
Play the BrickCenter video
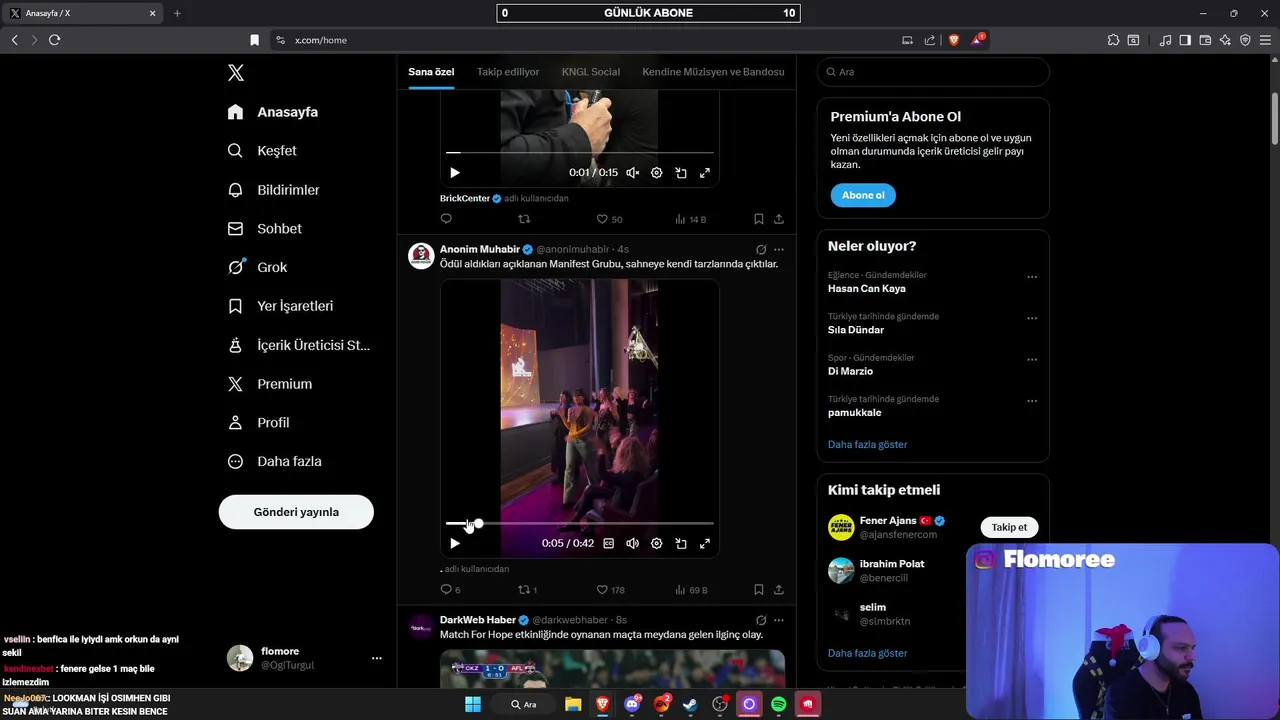pyautogui.click(x=455, y=173)
